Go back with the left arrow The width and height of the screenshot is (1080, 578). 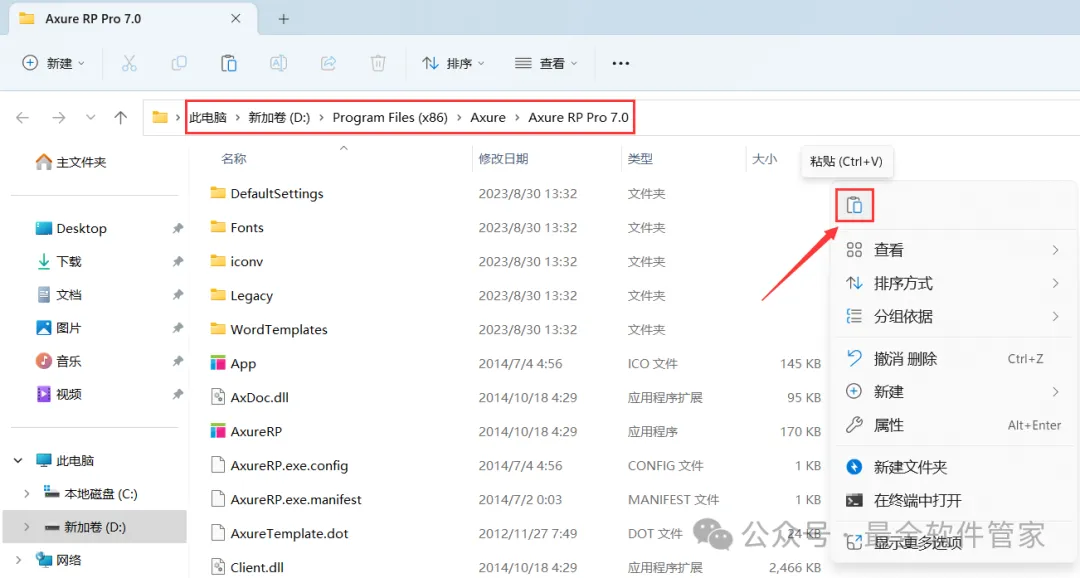[x=23, y=118]
